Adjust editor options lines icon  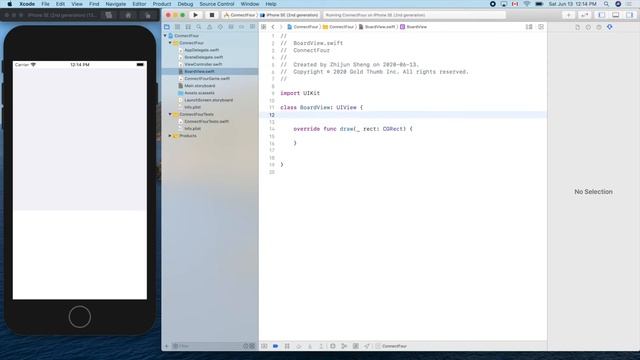coord(529,27)
